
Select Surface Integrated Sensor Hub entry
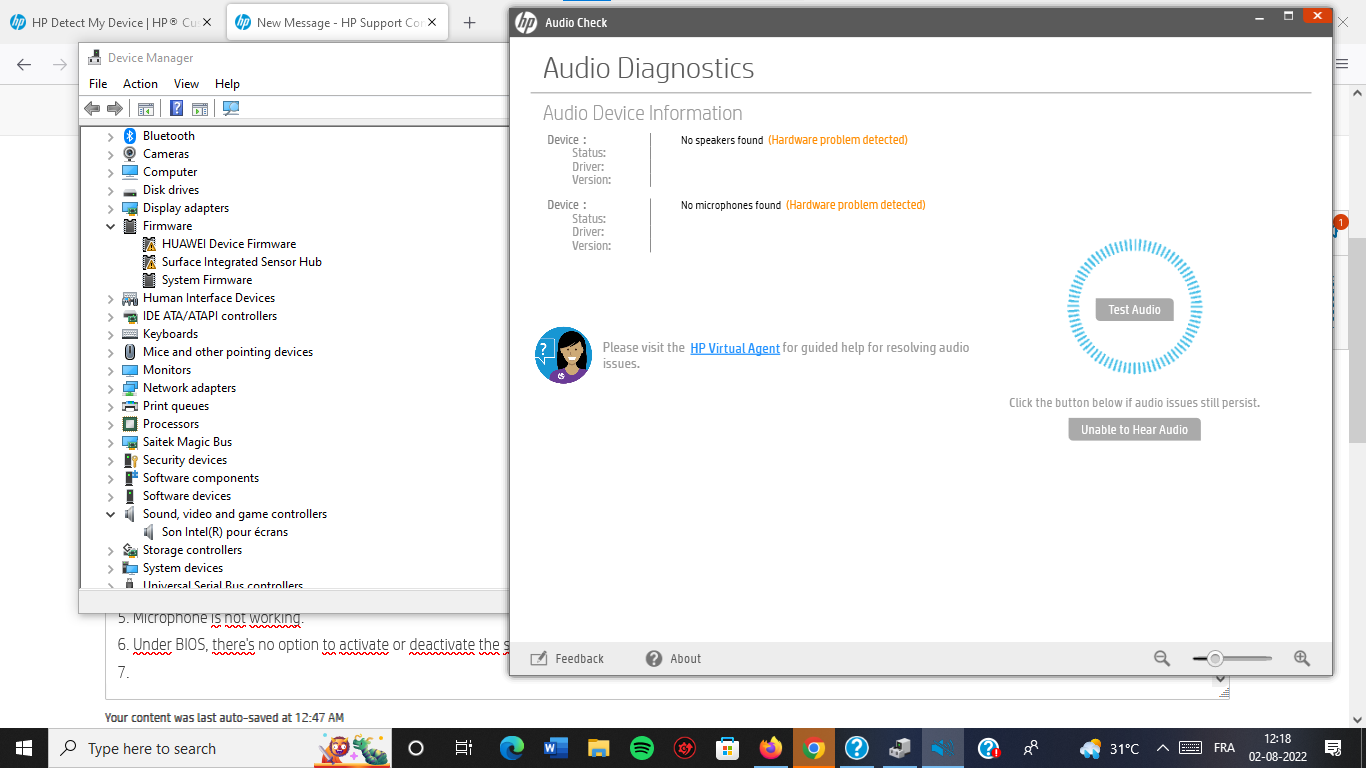(x=242, y=262)
